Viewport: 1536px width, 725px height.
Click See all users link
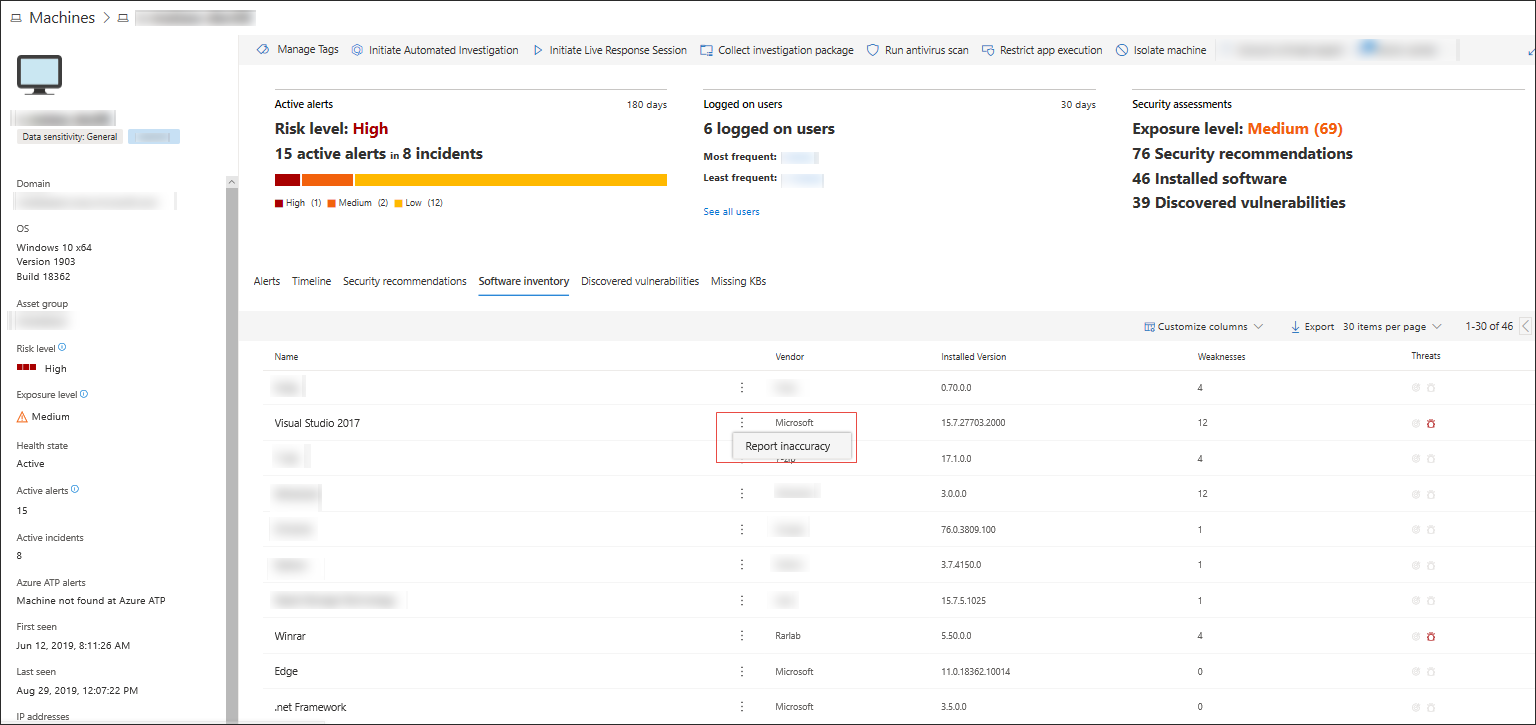coord(731,212)
